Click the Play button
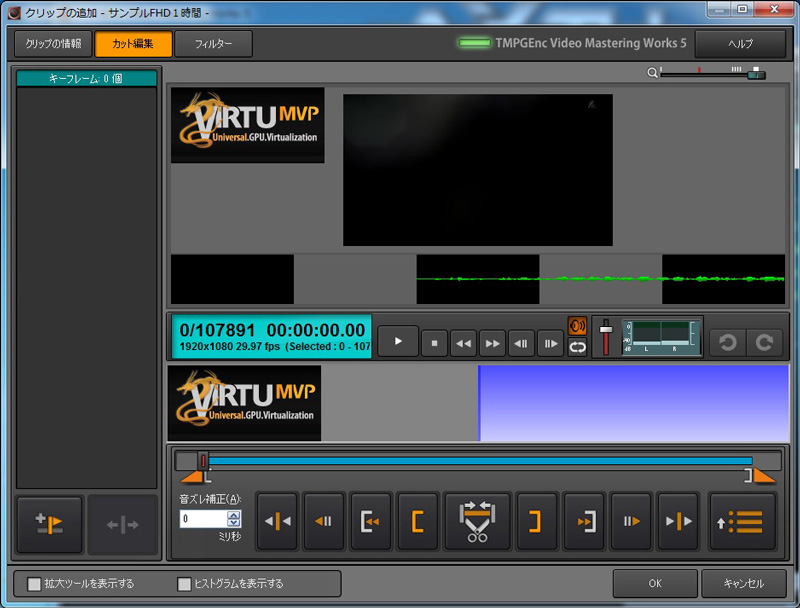Image resolution: width=800 pixels, height=608 pixels. pyautogui.click(x=398, y=342)
